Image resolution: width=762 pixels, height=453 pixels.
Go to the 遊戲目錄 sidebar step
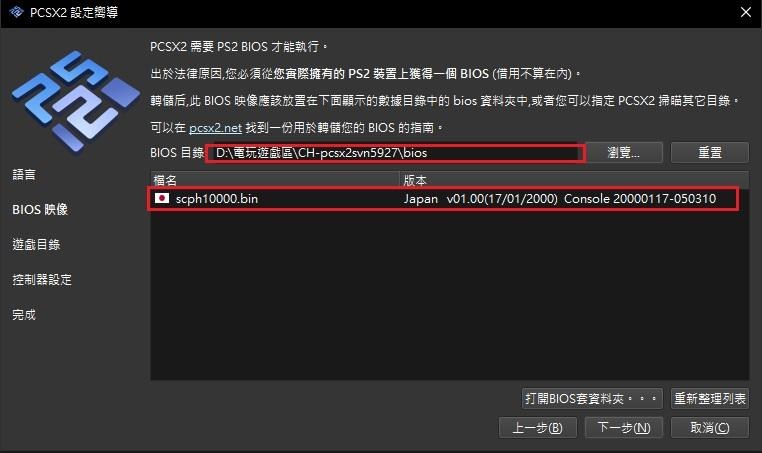pos(36,244)
